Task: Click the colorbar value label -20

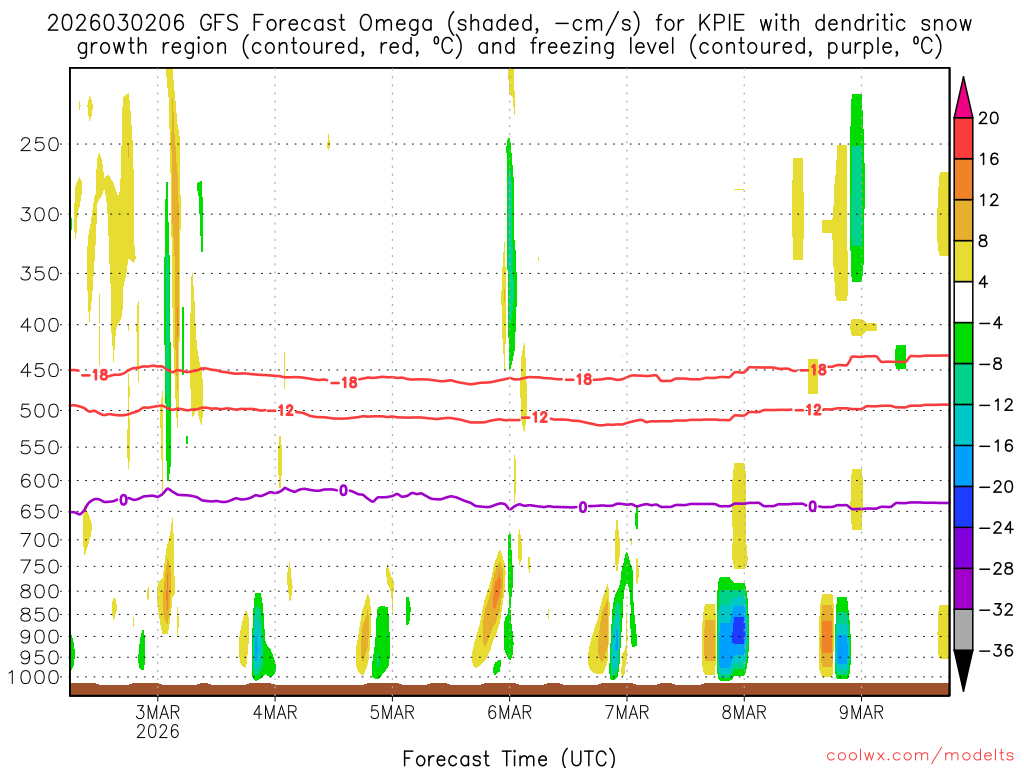Action: pyautogui.click(x=996, y=487)
